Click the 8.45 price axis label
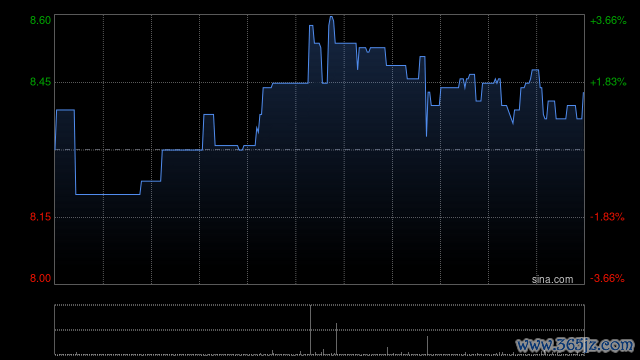 tap(40, 82)
